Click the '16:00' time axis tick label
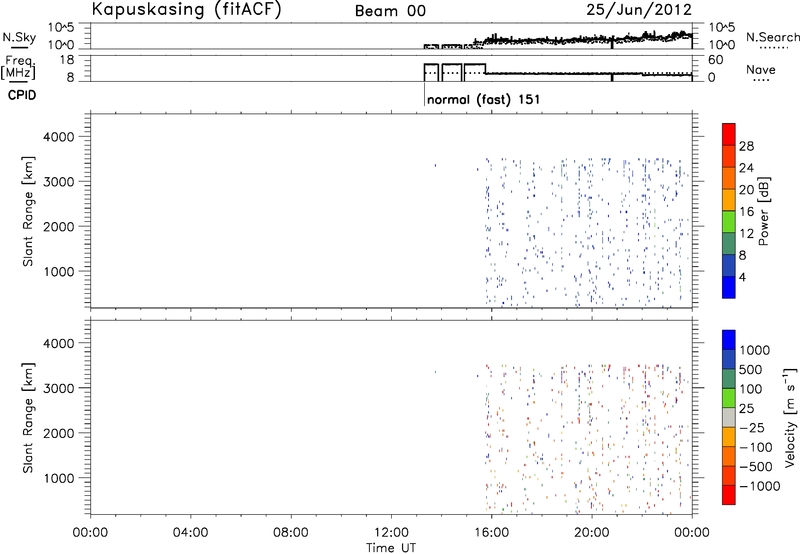This screenshot has height=554, width=800. [x=491, y=533]
